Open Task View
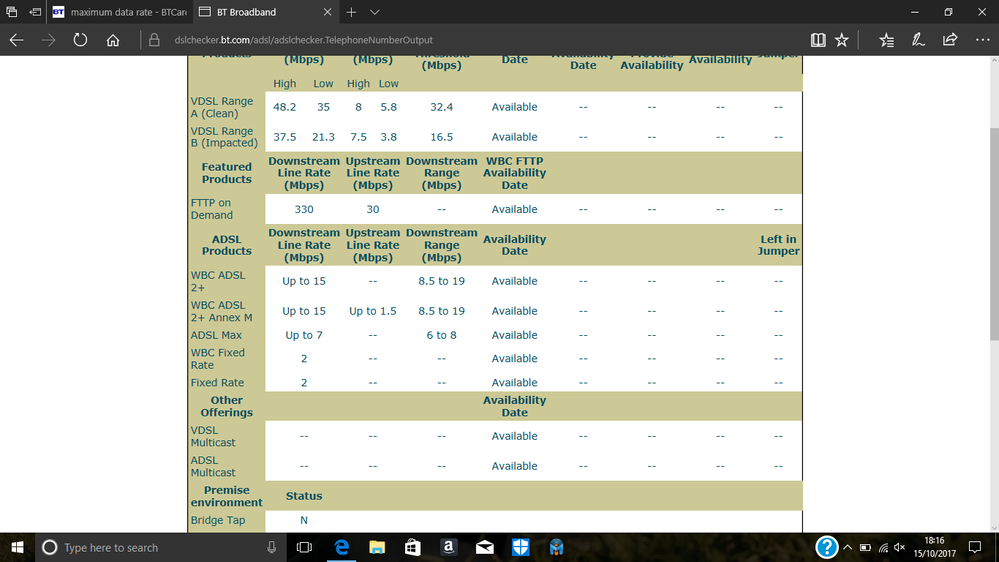 (305, 547)
